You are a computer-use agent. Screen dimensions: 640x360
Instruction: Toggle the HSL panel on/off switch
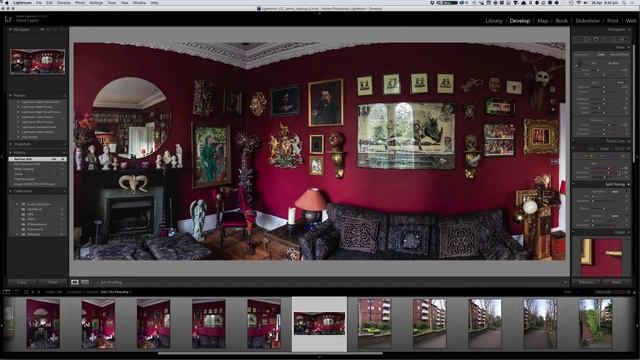(x=573, y=149)
